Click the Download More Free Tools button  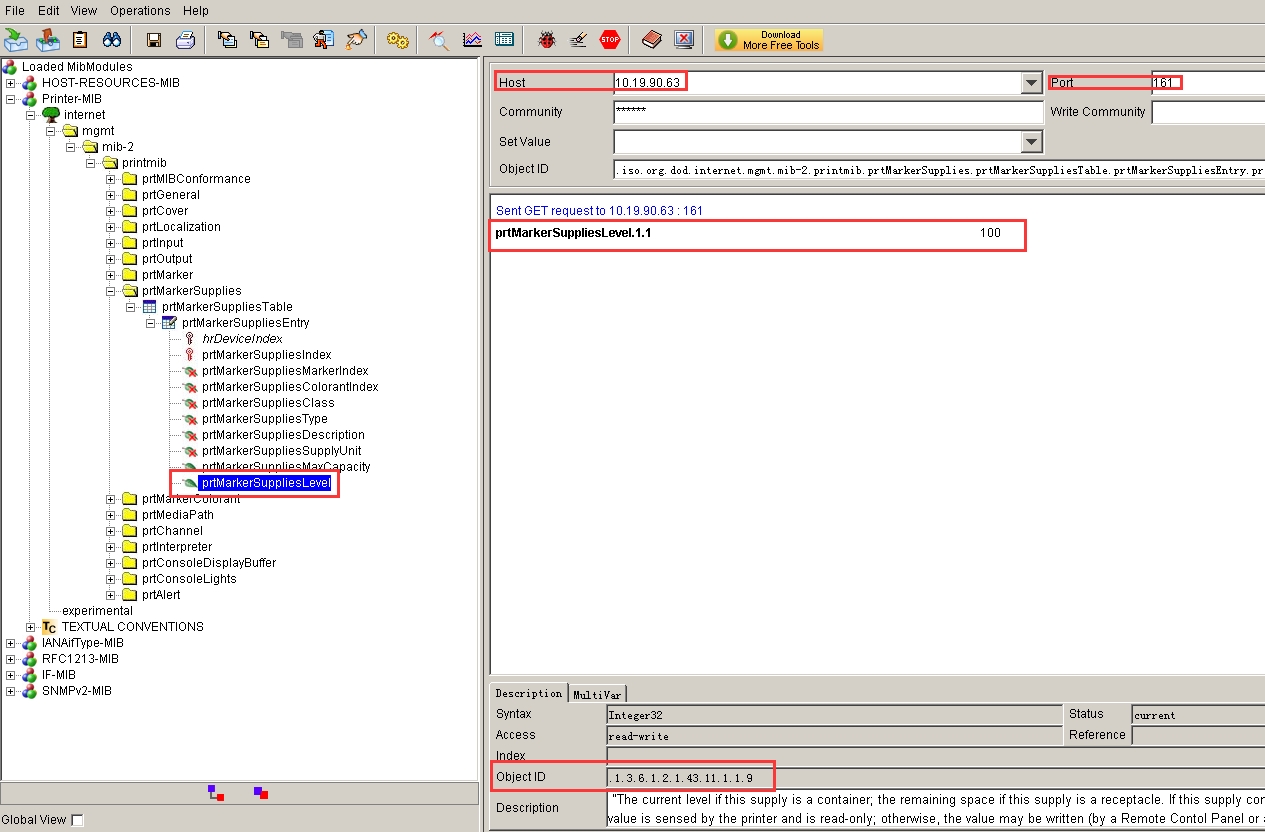(769, 40)
